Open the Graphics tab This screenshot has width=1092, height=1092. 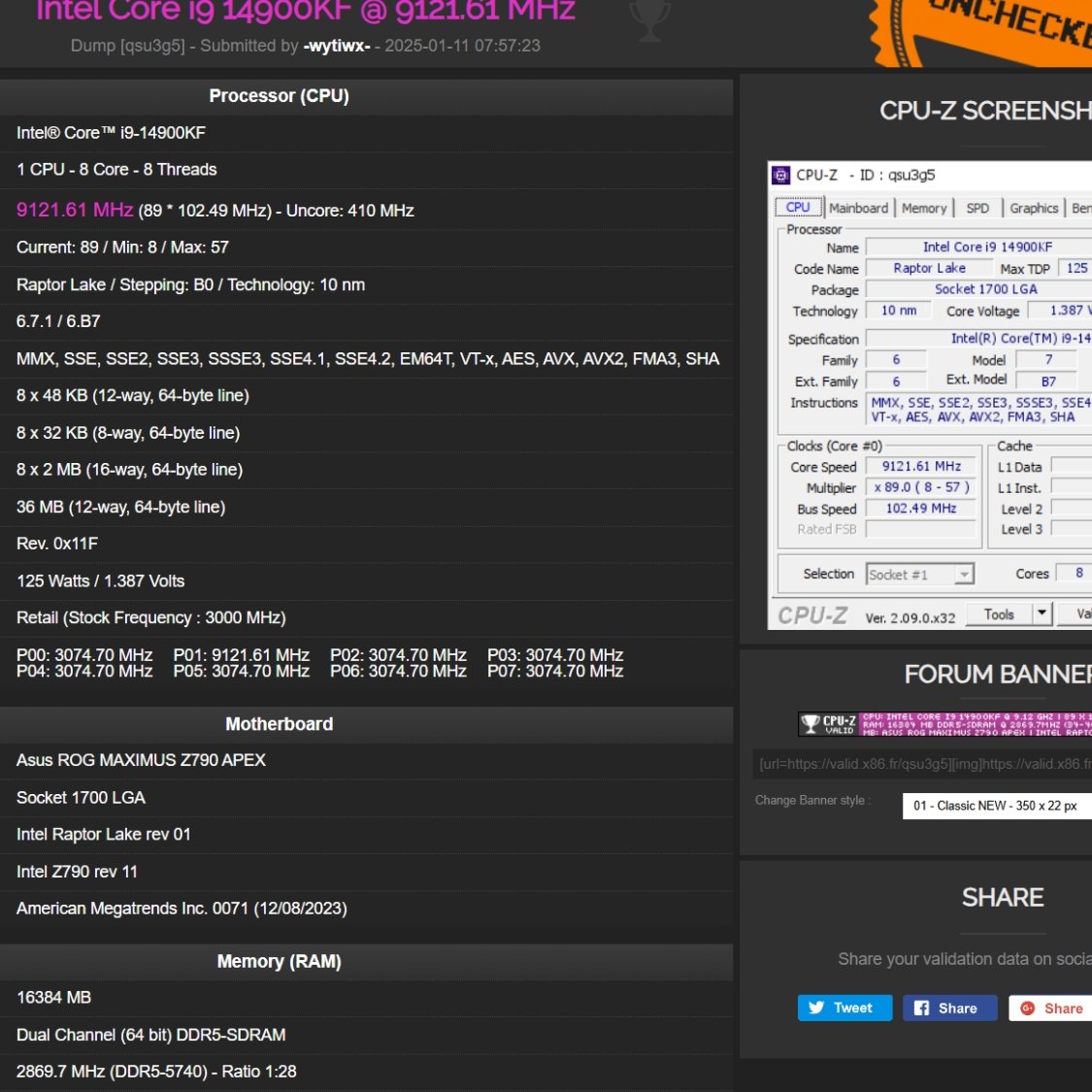[1034, 209]
